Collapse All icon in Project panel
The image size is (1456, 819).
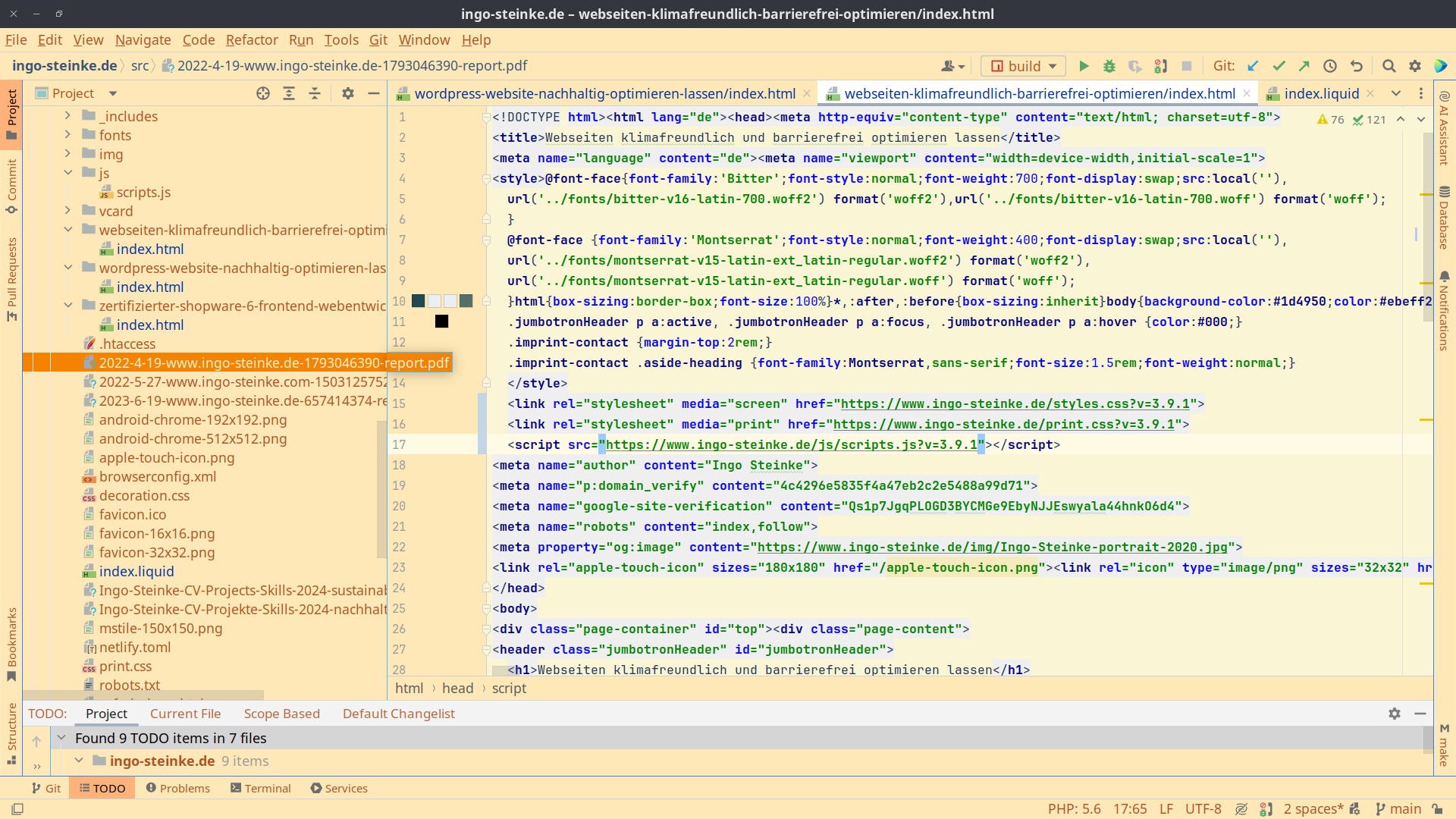315,93
